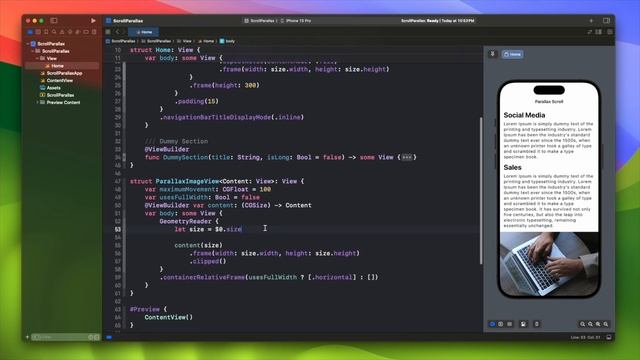Run the project with the play button
640x360 pixels.
pyautogui.click(x=93, y=20)
